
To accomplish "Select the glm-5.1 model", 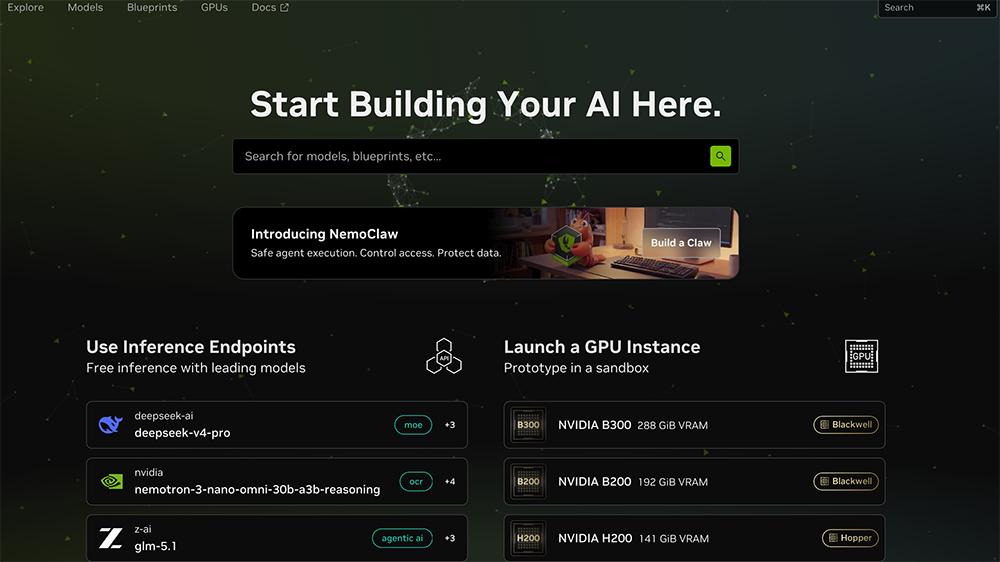I will pyautogui.click(x=277, y=538).
